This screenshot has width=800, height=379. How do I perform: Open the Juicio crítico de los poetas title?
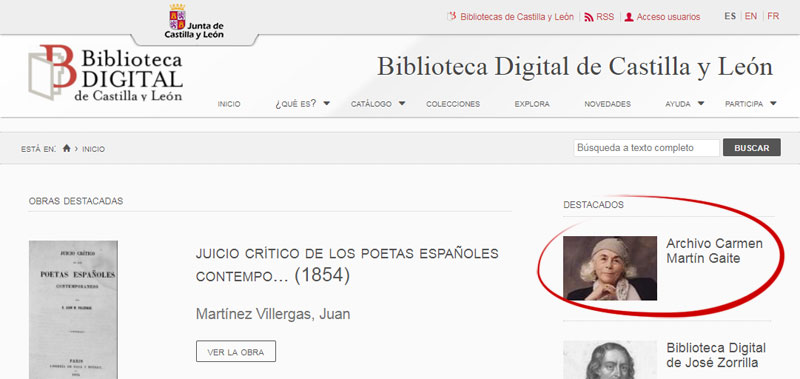[x=347, y=265]
